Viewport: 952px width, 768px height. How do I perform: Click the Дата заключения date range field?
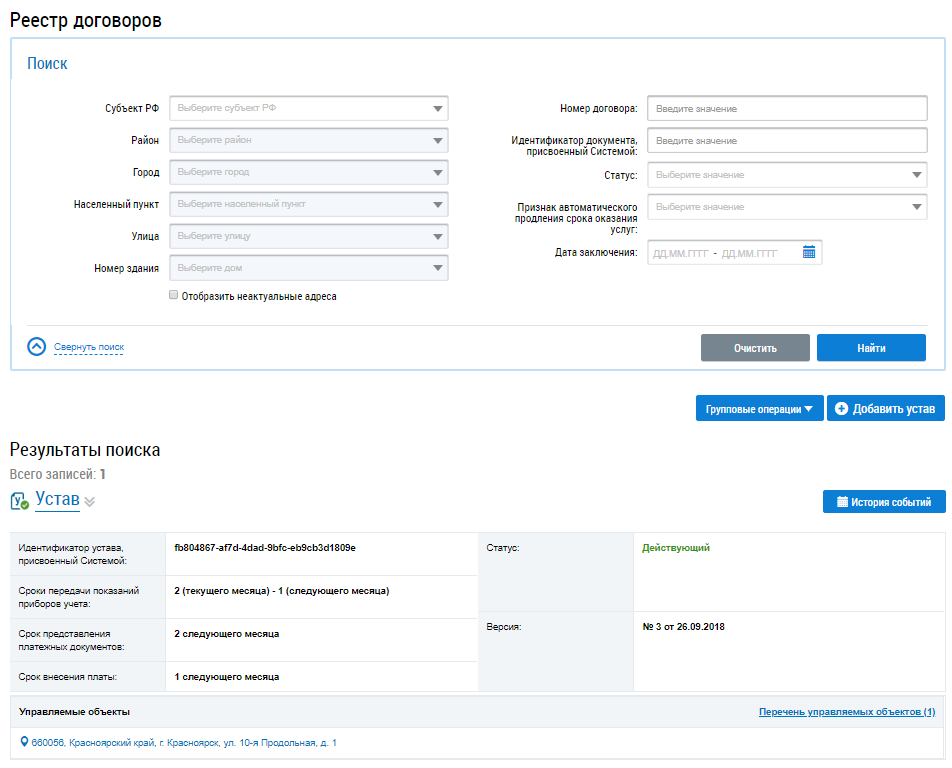[x=735, y=253]
